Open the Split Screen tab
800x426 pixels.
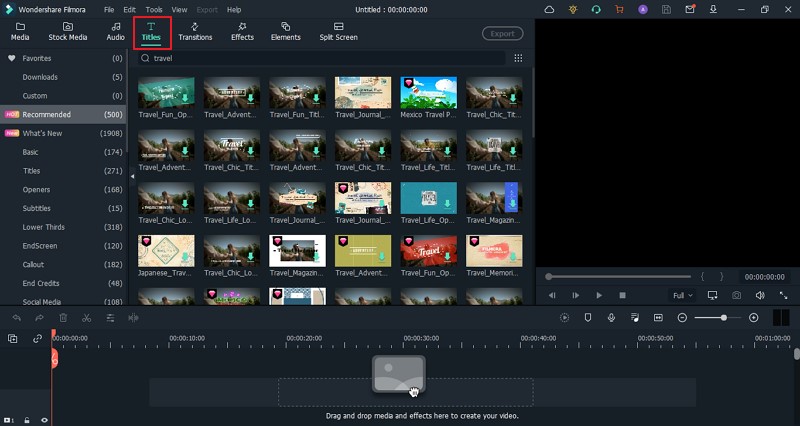338,32
